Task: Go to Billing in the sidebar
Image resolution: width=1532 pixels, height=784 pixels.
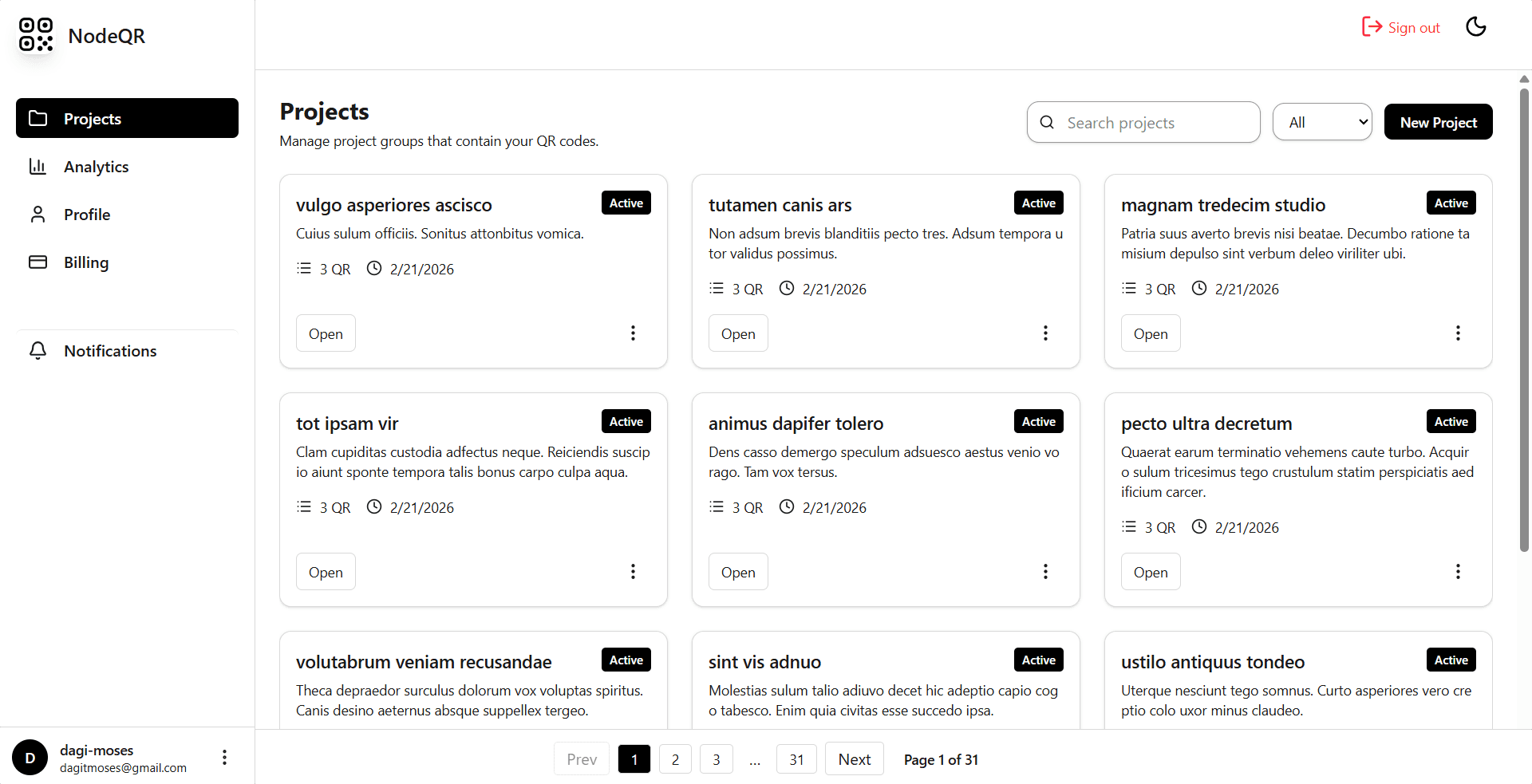Action: 86,262
